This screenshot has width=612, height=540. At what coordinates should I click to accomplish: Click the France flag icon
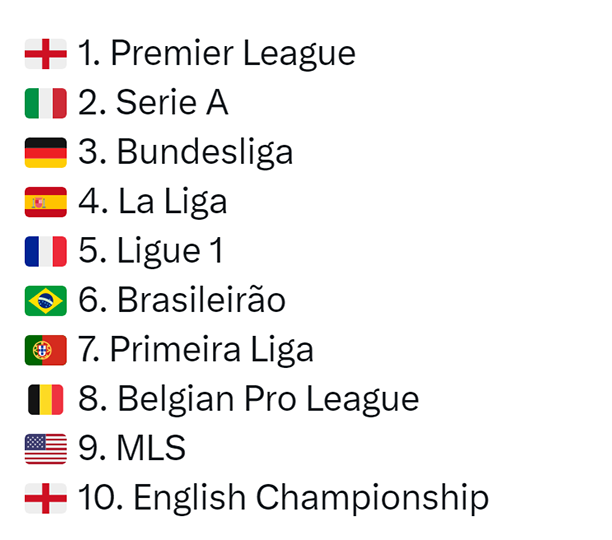click(x=45, y=251)
